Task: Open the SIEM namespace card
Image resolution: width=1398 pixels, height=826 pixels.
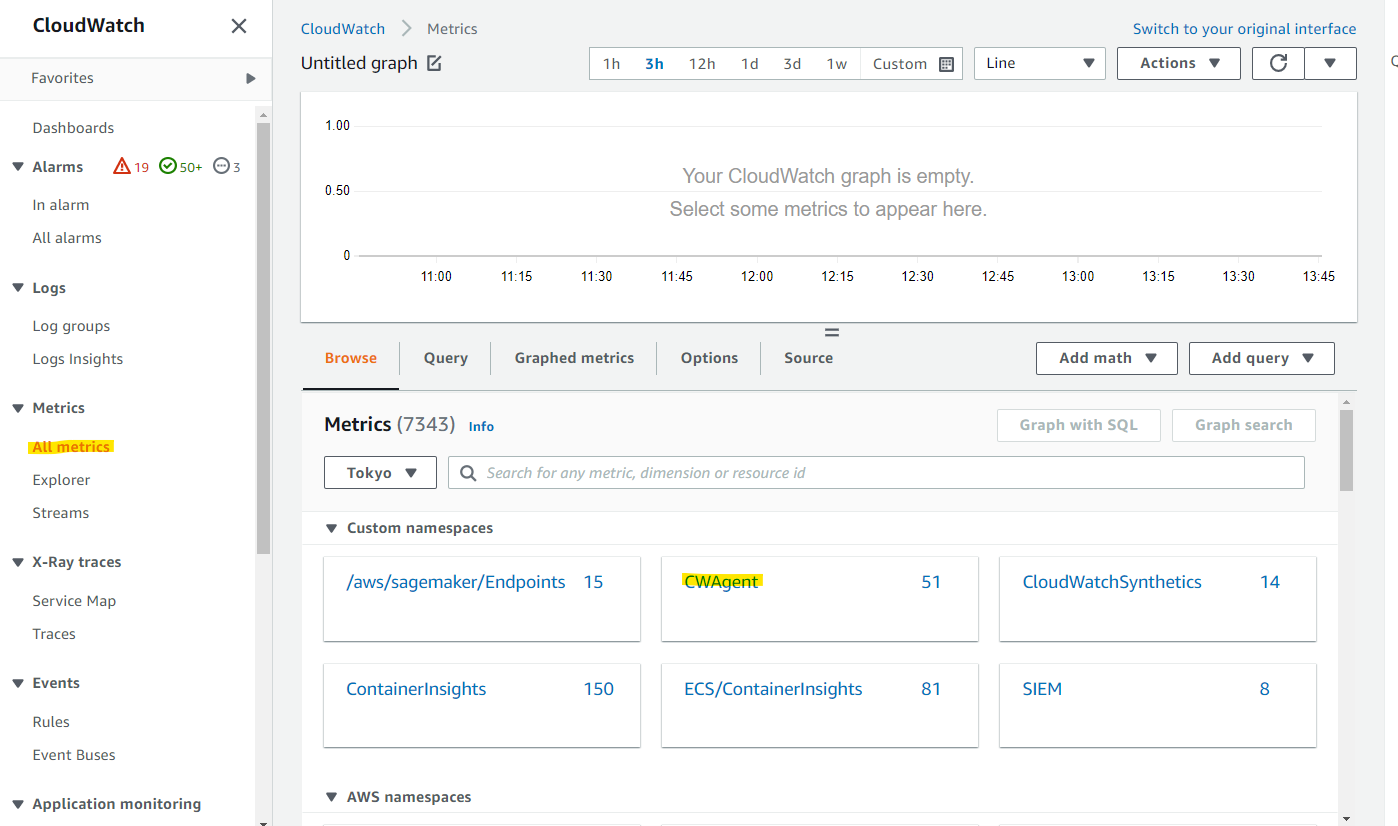Action: (1158, 705)
